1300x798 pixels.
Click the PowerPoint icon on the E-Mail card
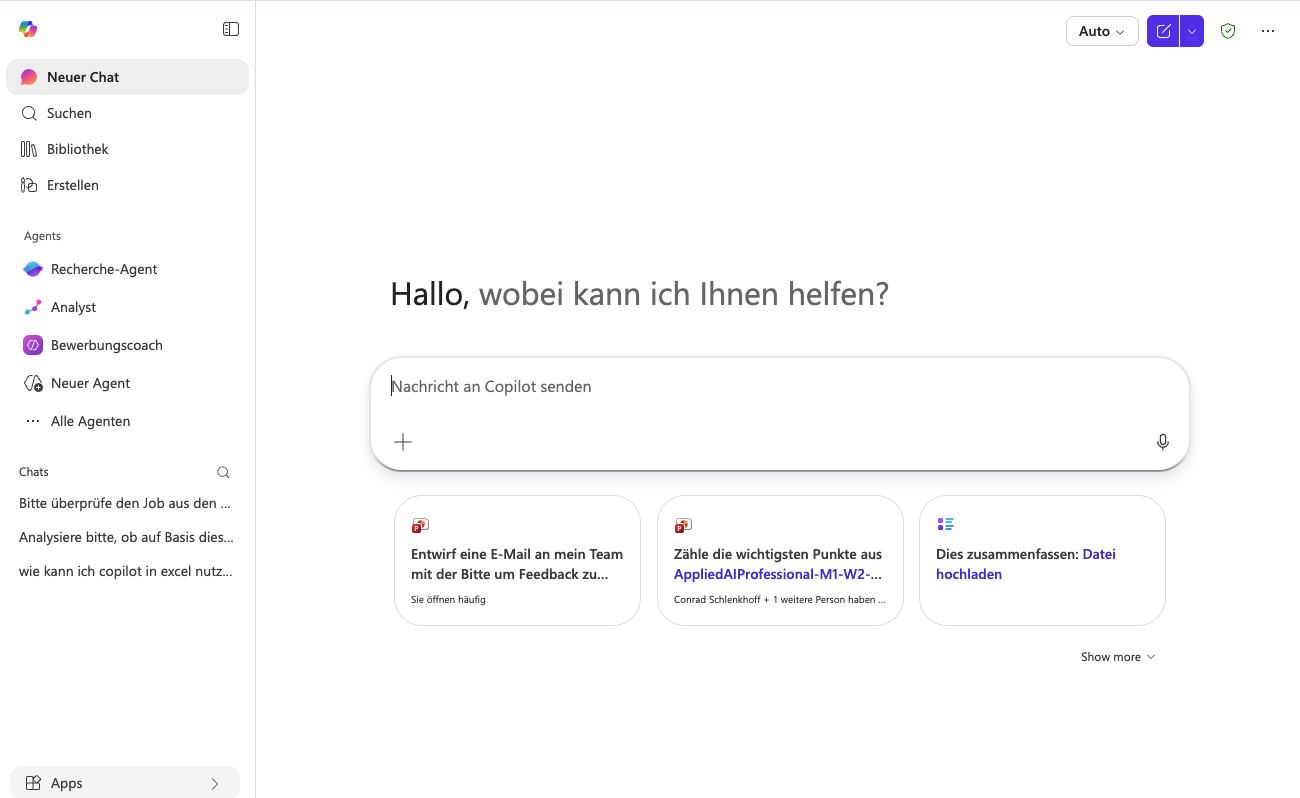420,525
